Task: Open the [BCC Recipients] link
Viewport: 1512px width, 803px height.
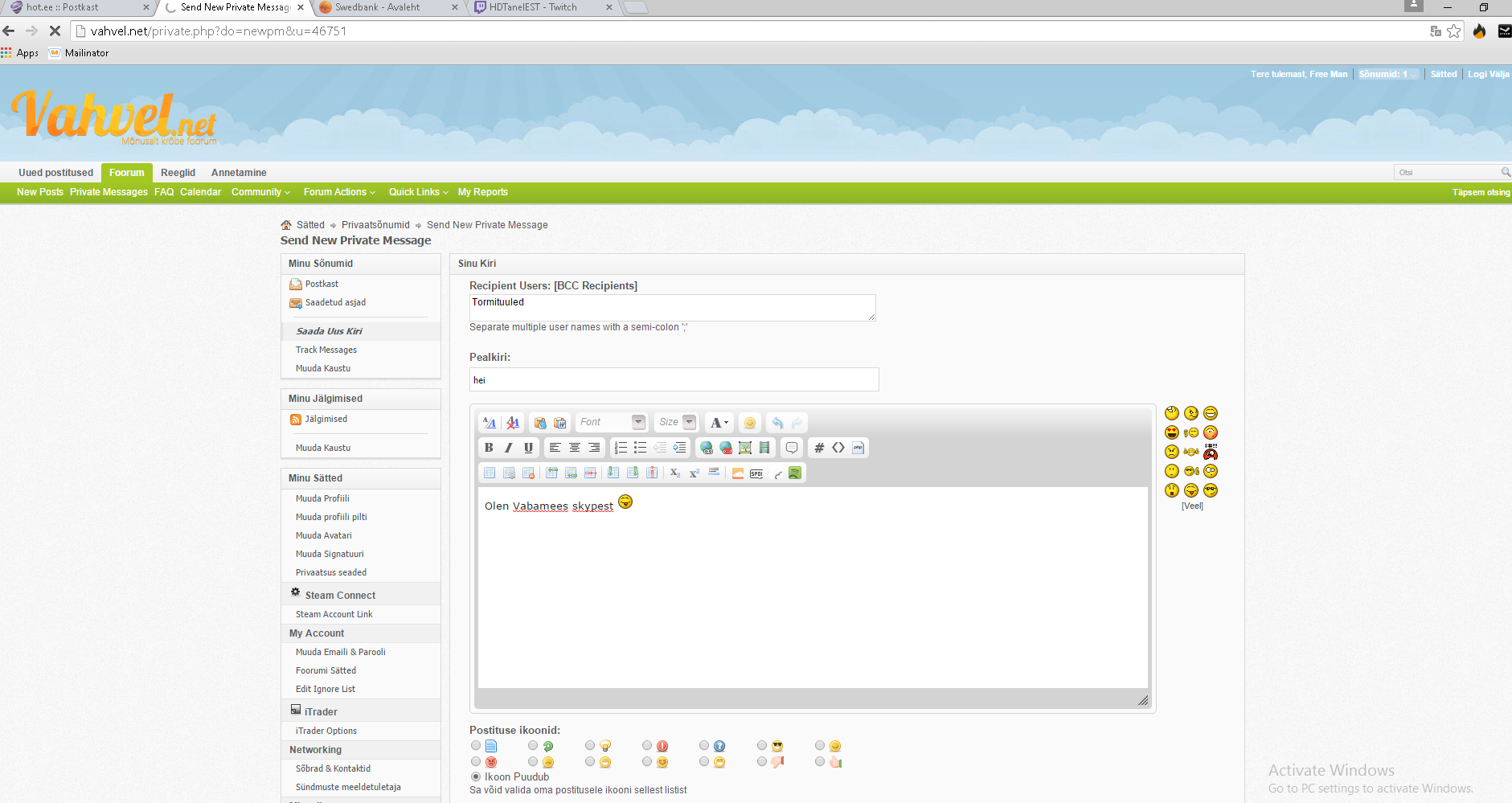Action: (x=596, y=286)
